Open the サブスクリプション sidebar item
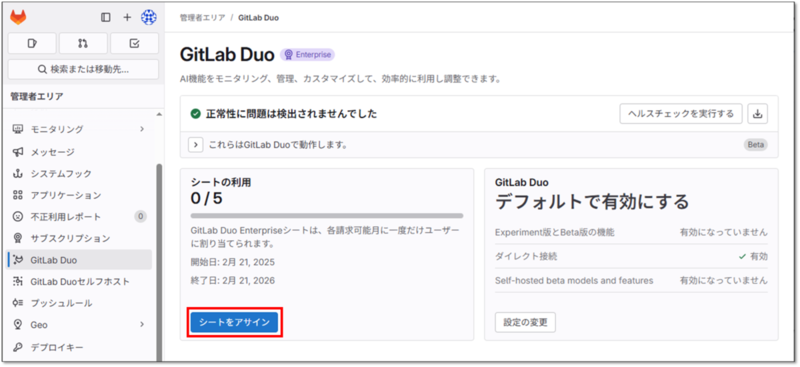800x367 pixels. (x=80, y=238)
